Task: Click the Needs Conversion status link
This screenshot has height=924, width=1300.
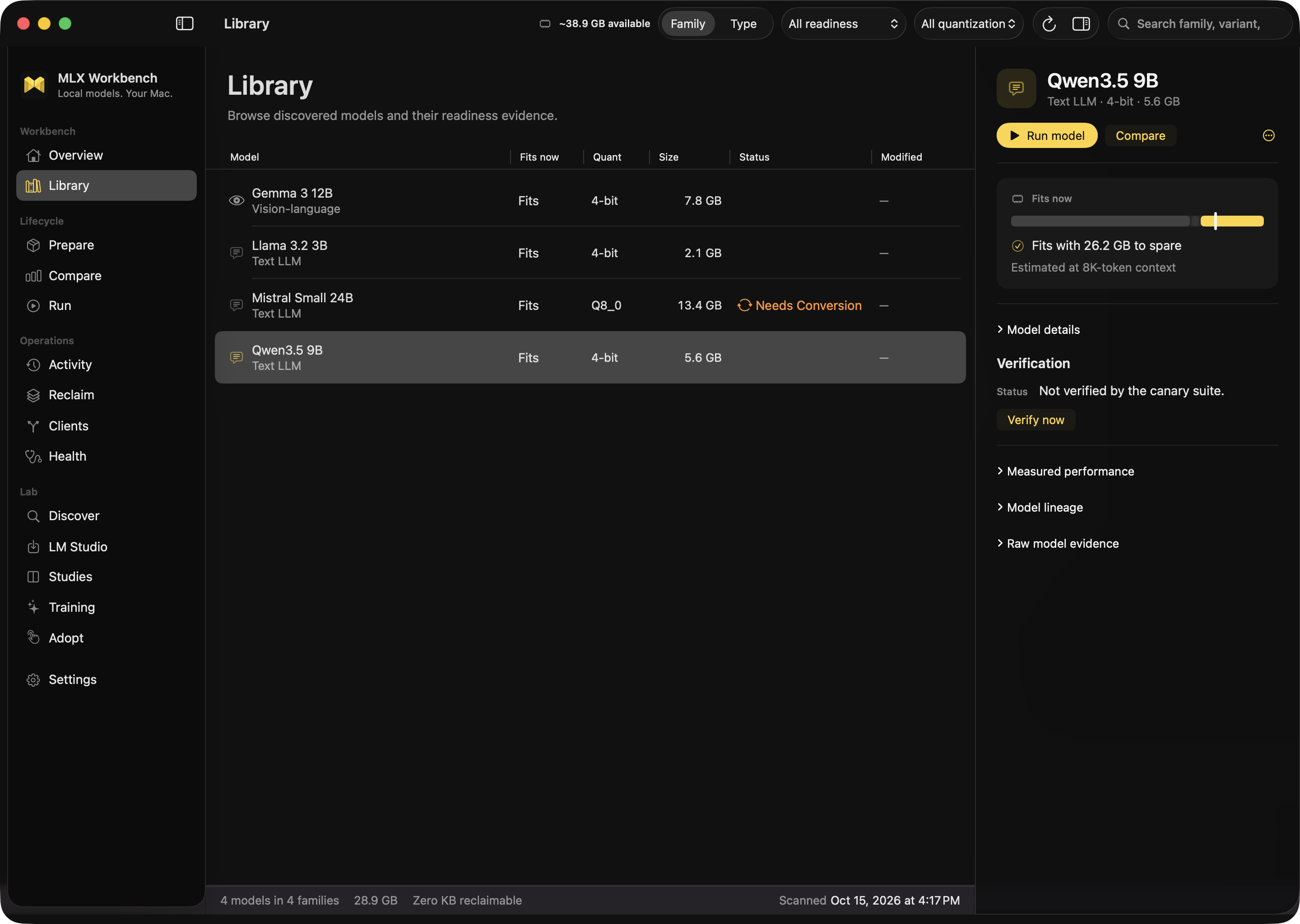Action: pos(800,305)
